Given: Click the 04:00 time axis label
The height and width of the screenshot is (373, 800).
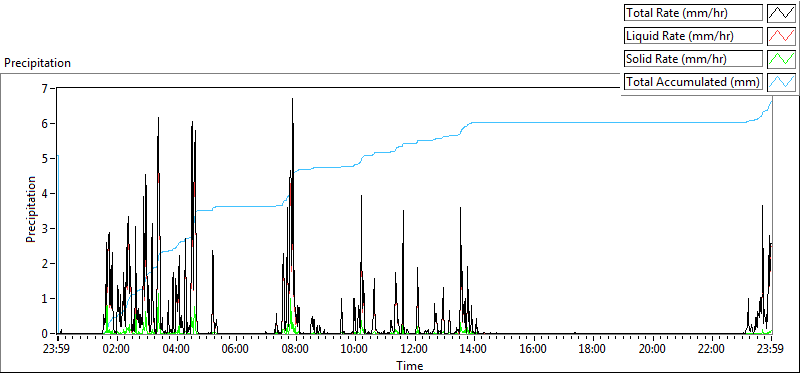Looking at the screenshot, I should [177, 350].
